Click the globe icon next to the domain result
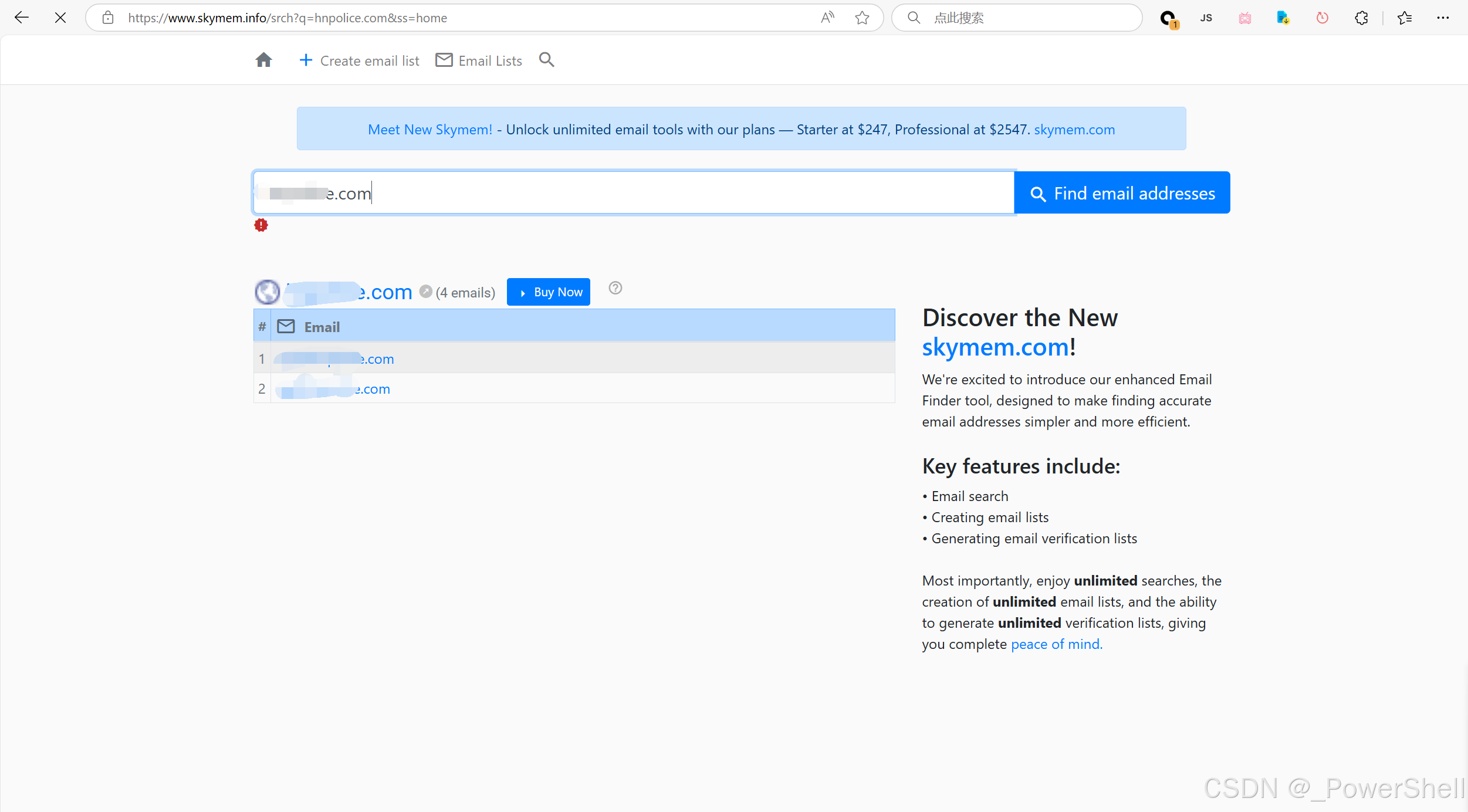This screenshot has height=812, width=1468. point(268,292)
